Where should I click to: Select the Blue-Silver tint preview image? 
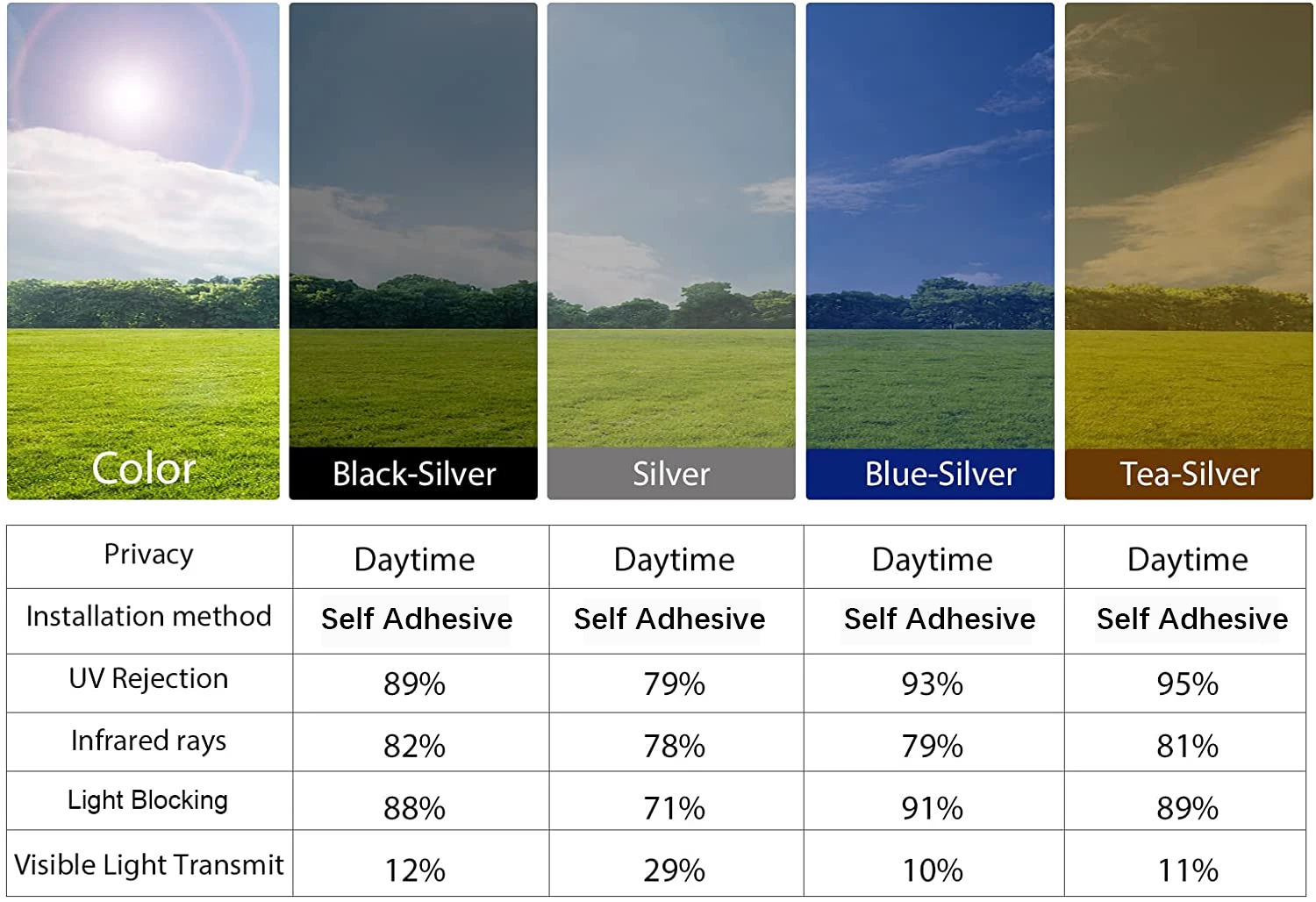(x=930, y=225)
